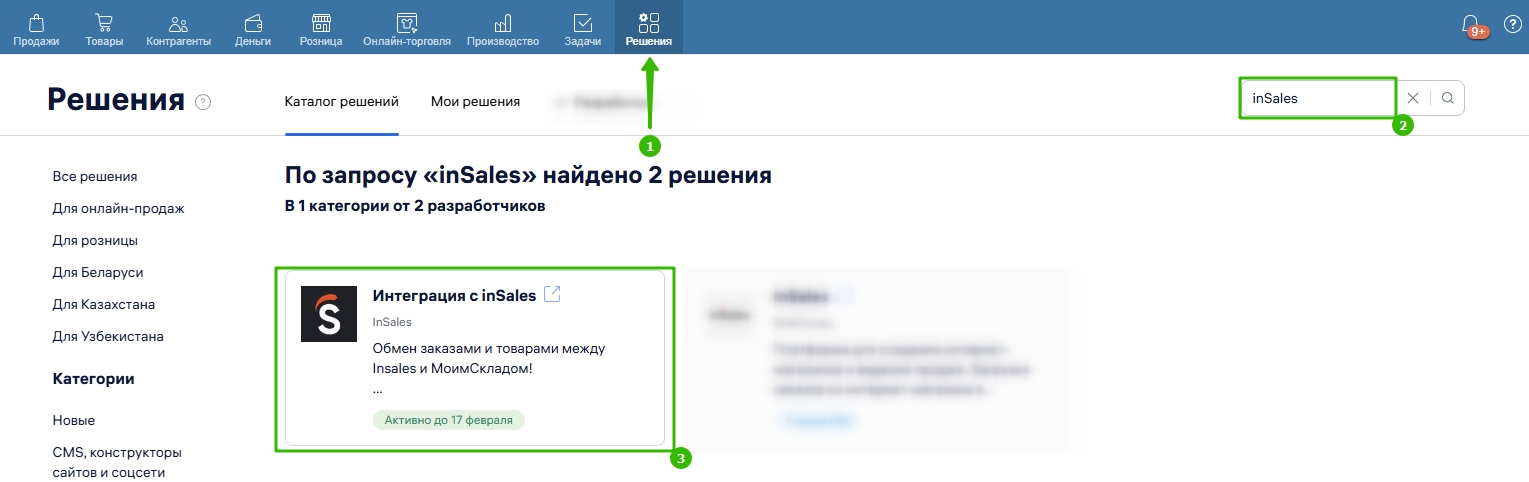Open the Производство section
Screen dimensions: 1529x482
coord(504,29)
